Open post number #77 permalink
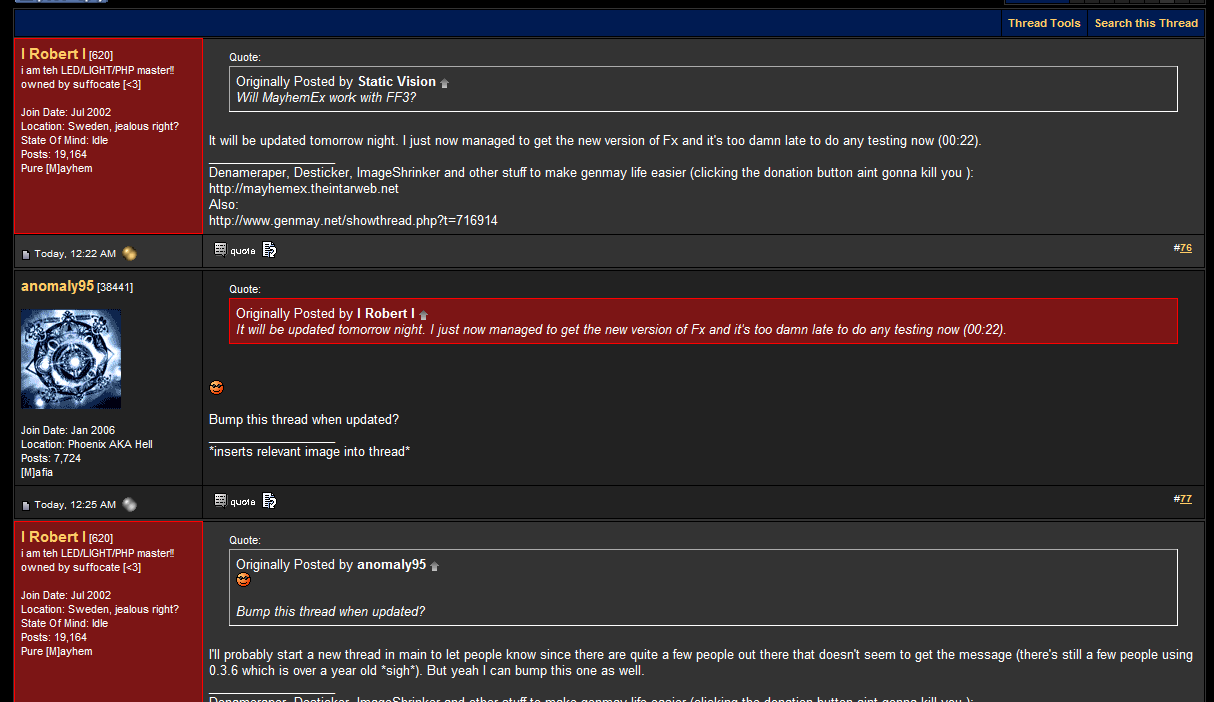Screen dimensions: 1214x702 pos(1185,498)
